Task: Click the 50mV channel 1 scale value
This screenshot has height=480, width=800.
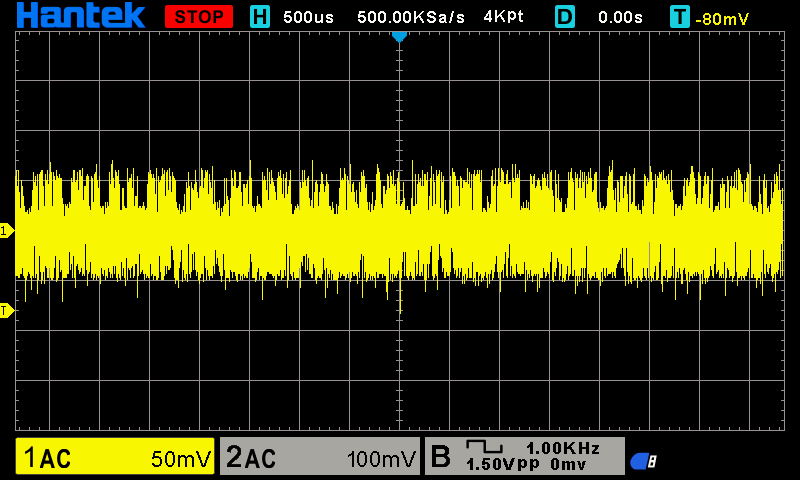Action: point(181,459)
